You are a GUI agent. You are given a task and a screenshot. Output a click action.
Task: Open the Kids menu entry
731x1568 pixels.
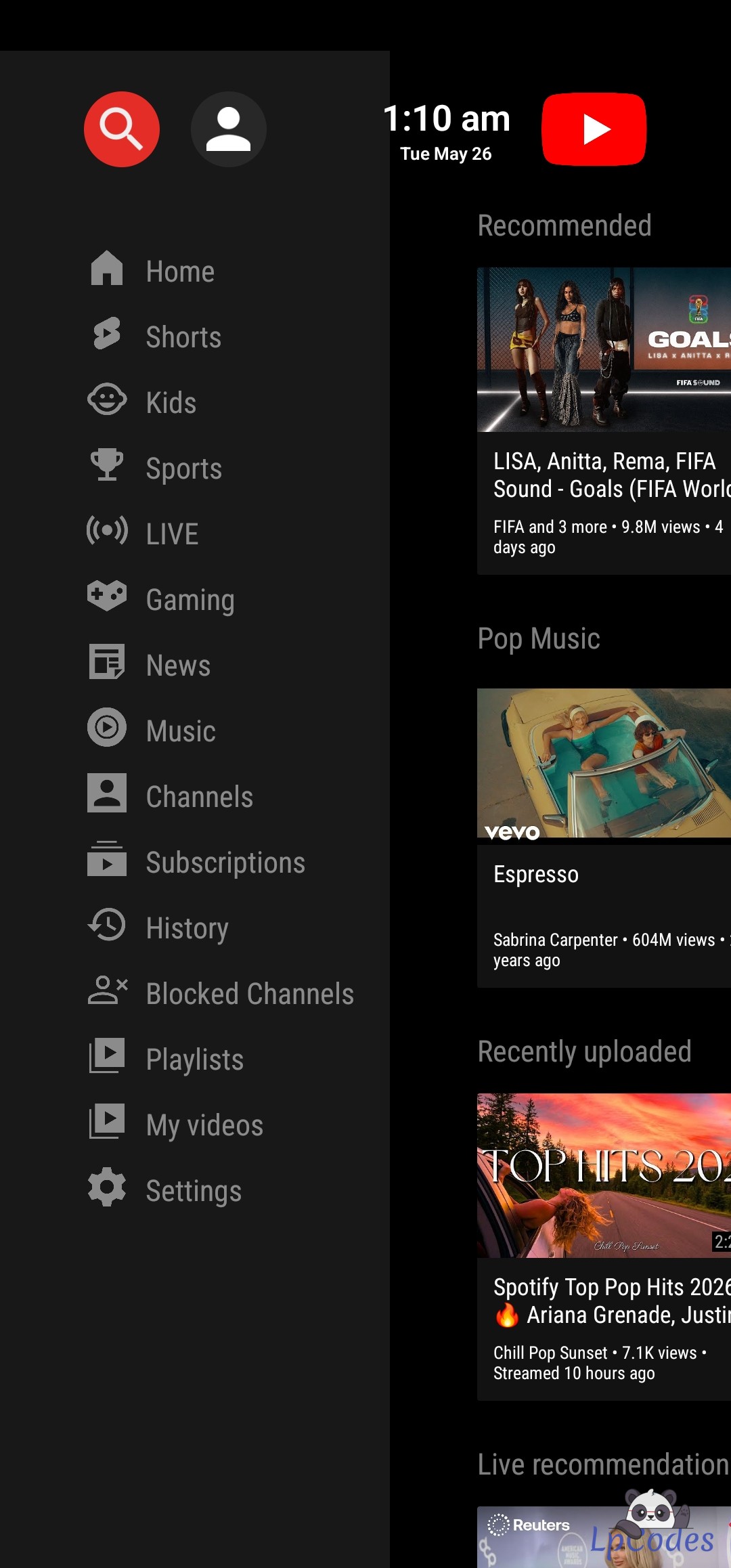tap(171, 404)
